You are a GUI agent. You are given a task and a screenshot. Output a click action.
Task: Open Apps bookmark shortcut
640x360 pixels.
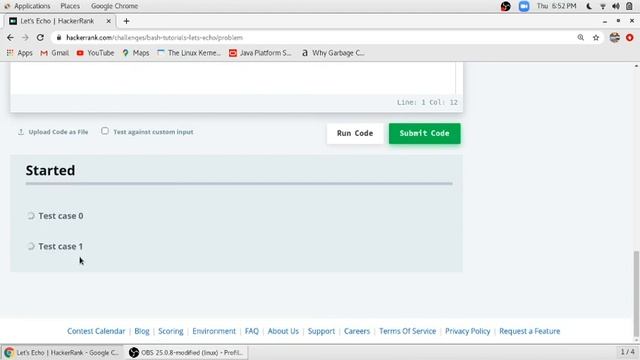tap(20, 53)
